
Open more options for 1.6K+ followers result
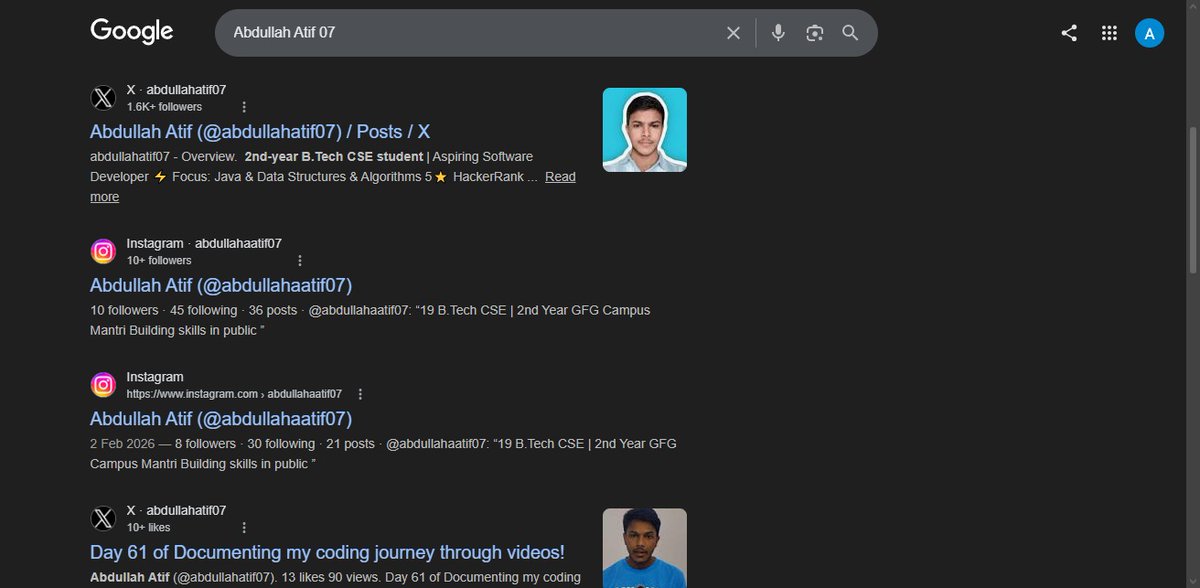tap(244, 107)
